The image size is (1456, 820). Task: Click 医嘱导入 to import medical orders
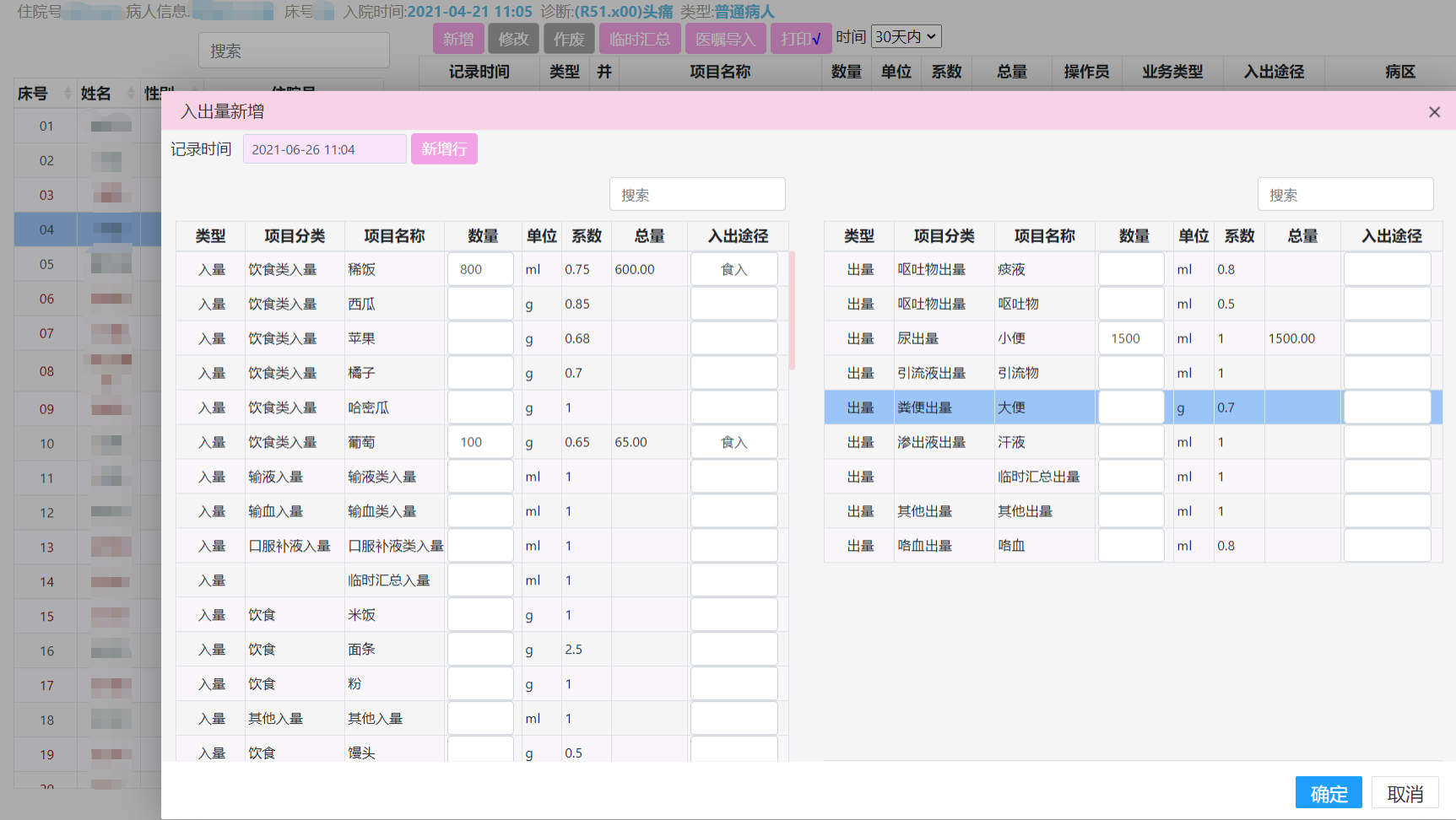point(725,36)
